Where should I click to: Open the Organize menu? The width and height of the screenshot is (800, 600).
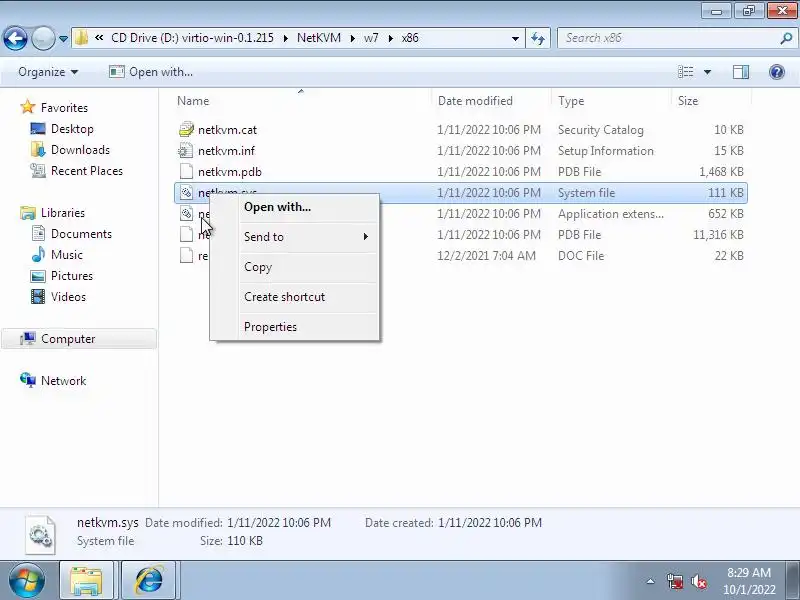pos(48,72)
